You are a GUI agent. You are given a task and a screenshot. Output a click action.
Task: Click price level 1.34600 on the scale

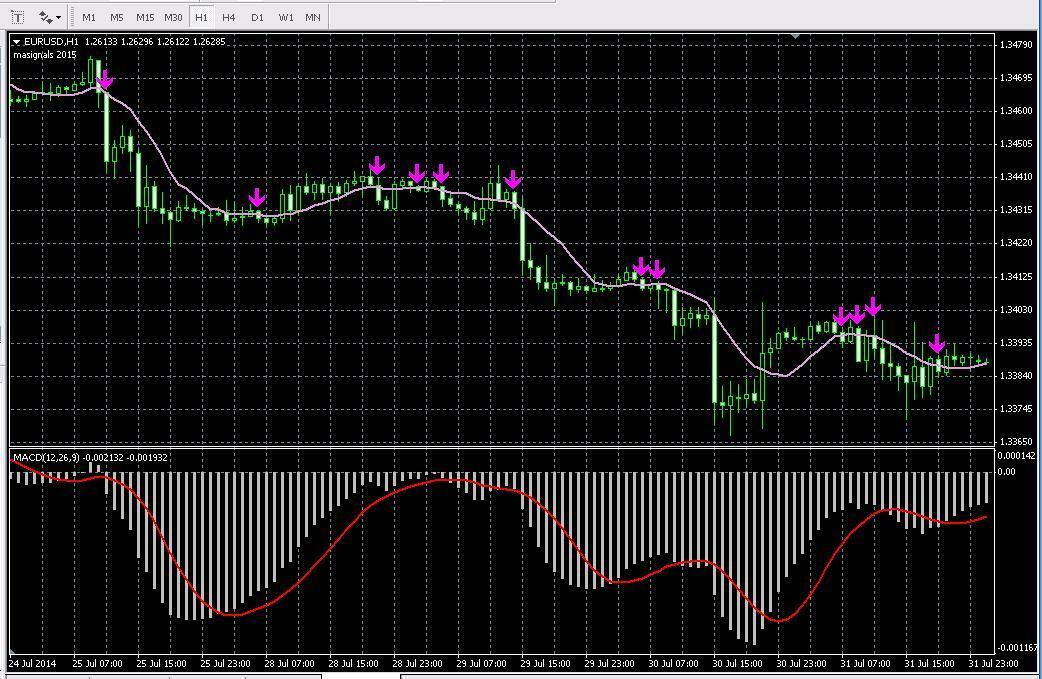[x=1016, y=110]
